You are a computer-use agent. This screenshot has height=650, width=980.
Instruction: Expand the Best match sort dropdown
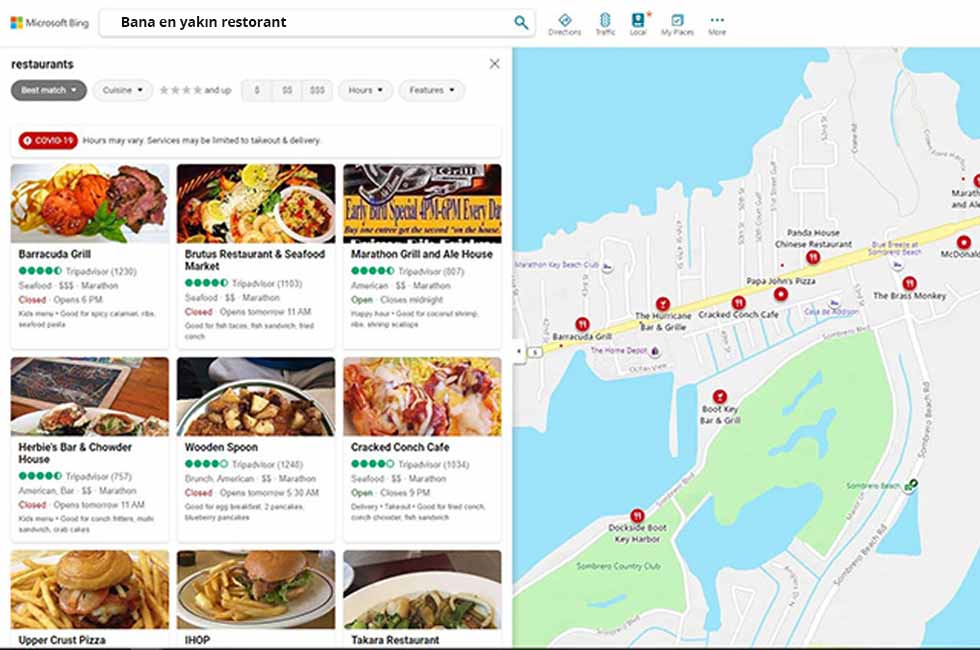(49, 90)
